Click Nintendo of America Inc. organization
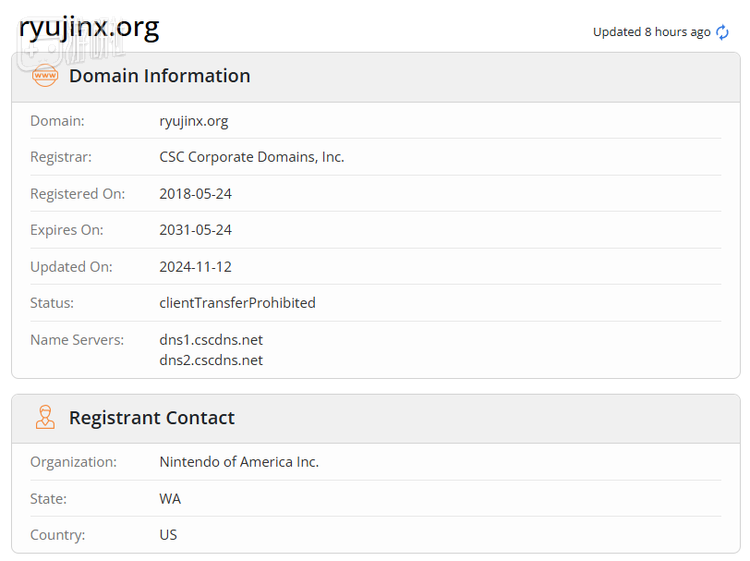The image size is (750, 561). coord(239,462)
